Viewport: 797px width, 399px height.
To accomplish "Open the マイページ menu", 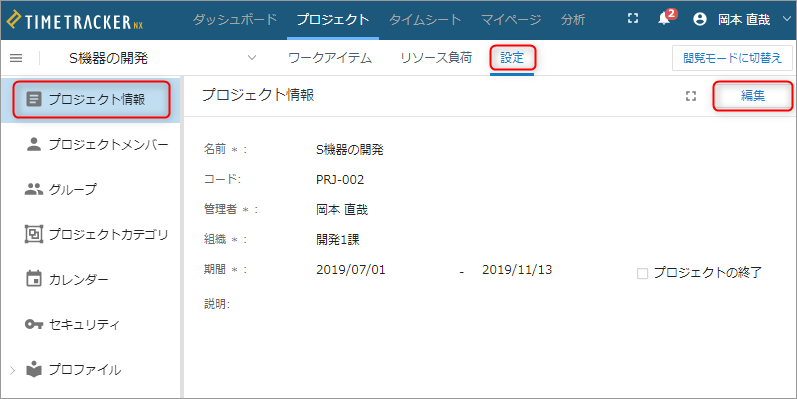I will 511,19.
